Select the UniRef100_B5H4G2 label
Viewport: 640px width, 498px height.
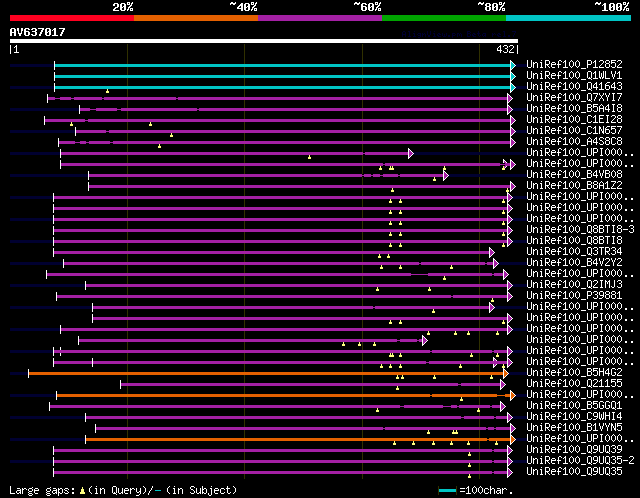point(574,373)
